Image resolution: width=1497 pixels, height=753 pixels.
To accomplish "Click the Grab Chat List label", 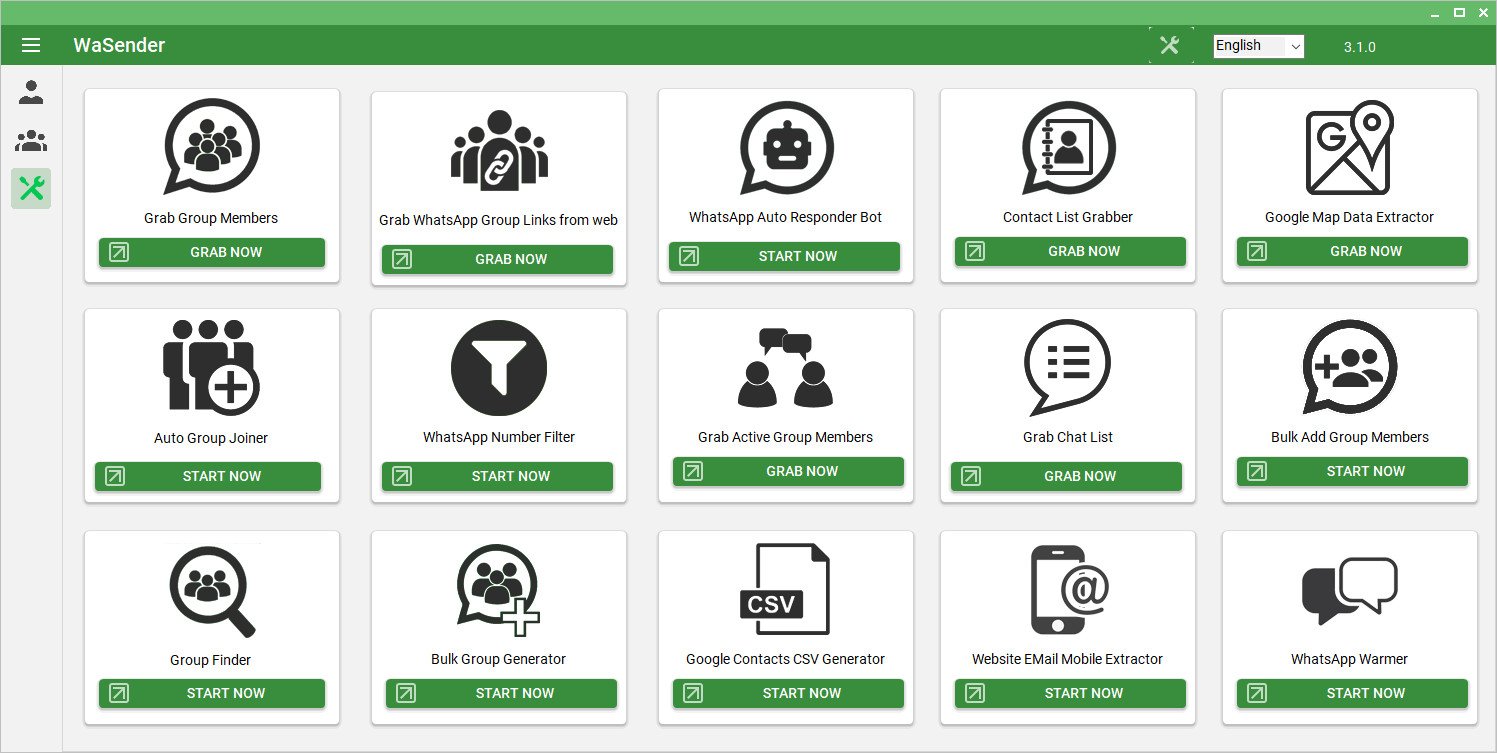I will (1068, 437).
